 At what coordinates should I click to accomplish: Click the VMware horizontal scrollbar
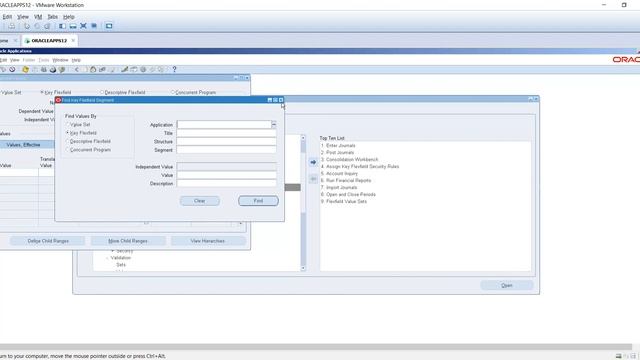coord(316,347)
